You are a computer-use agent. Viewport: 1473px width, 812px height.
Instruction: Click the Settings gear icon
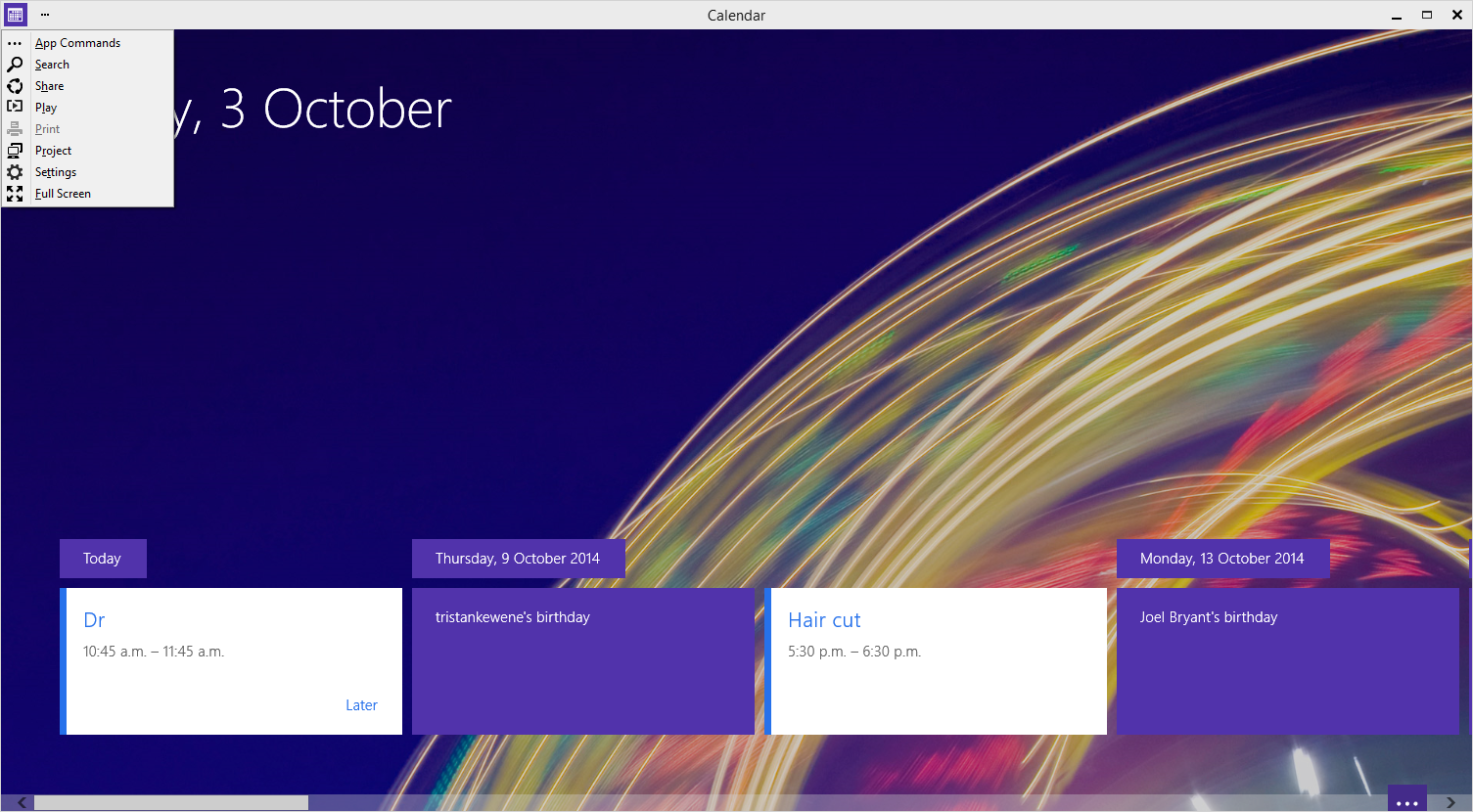[x=15, y=172]
